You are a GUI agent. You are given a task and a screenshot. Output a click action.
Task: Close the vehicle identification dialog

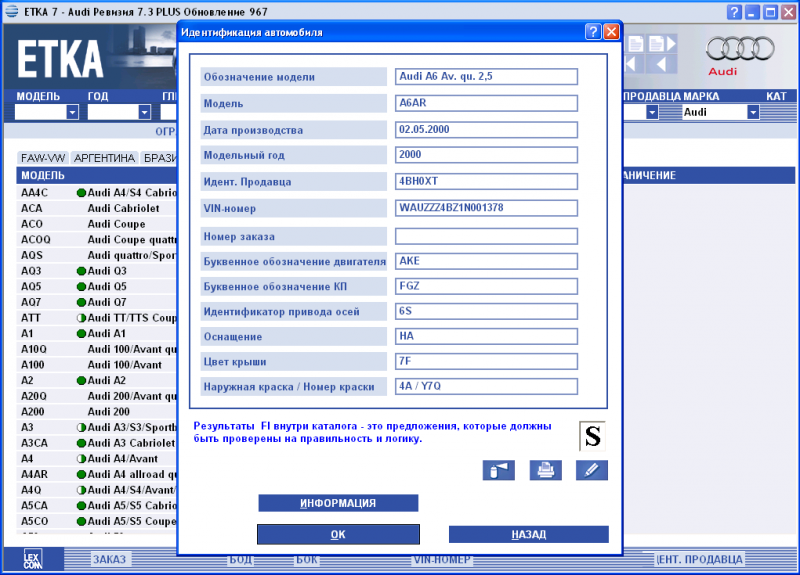tap(611, 32)
